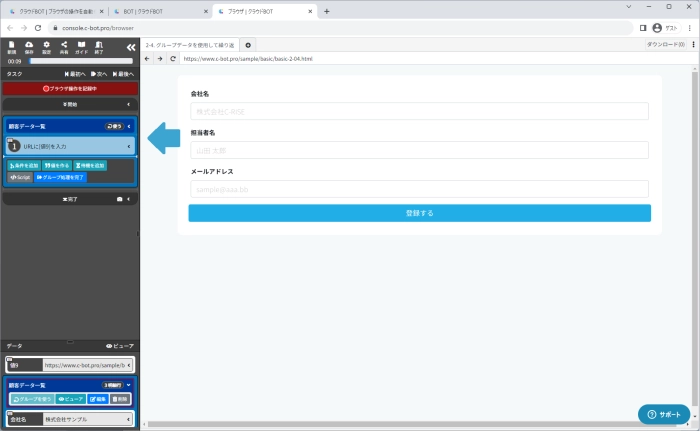Open the ガイド guide book icon
The height and width of the screenshot is (431, 700).
pos(81,46)
